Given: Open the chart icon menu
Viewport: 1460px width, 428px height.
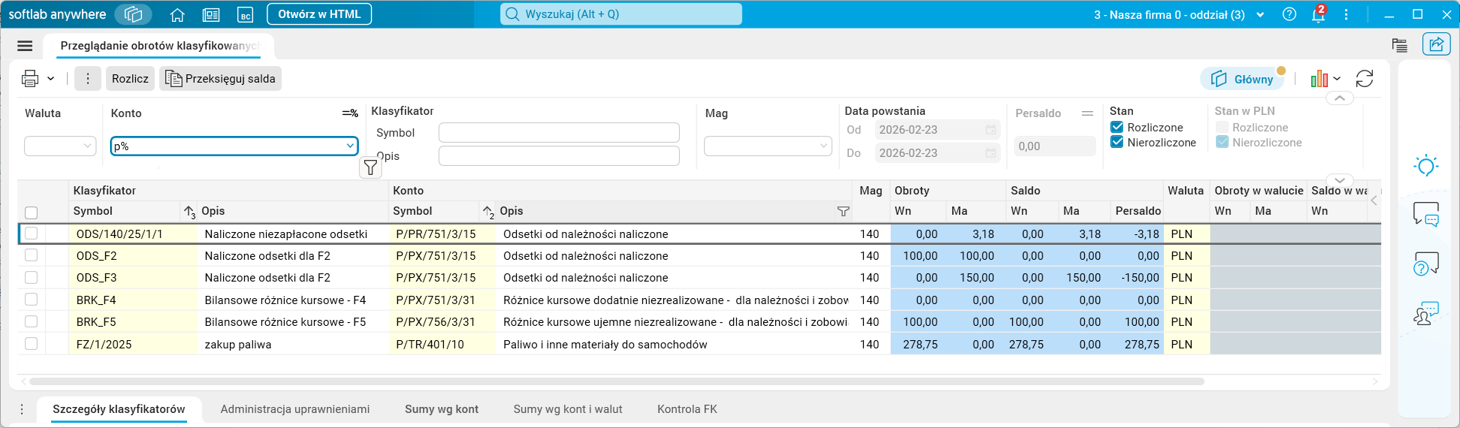Looking at the screenshot, I should coord(1325,78).
